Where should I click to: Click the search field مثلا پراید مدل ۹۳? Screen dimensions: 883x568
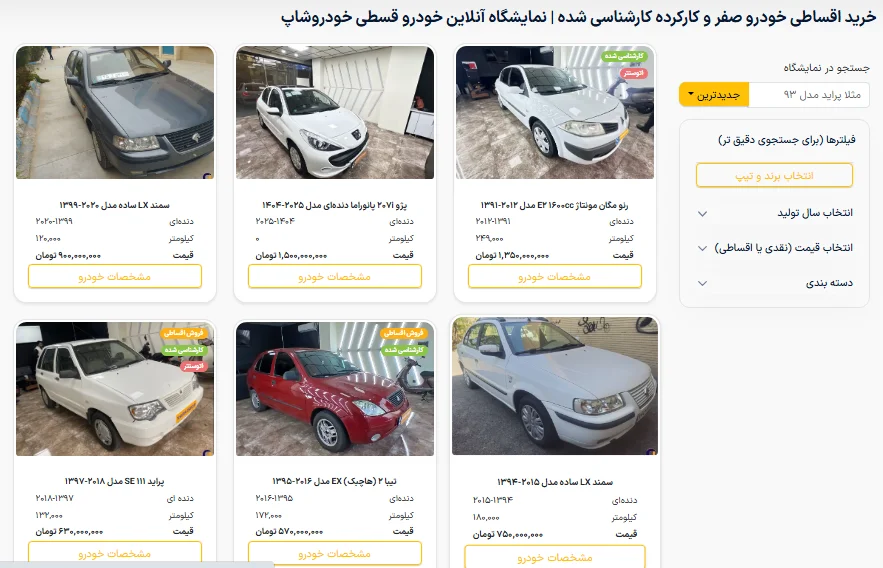pyautogui.click(x=809, y=95)
